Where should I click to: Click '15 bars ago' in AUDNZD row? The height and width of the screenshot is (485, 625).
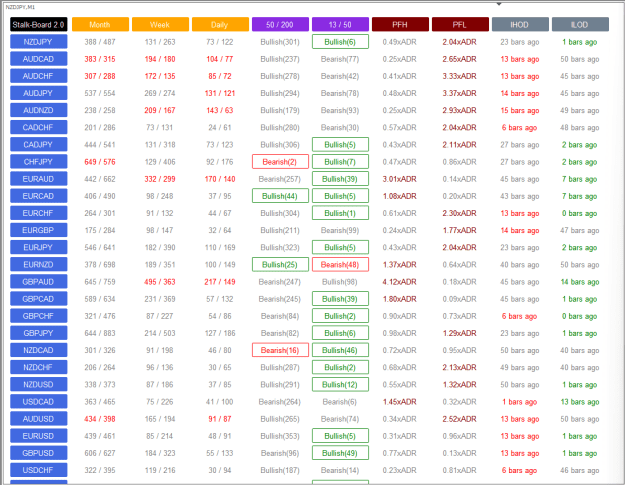click(520, 110)
